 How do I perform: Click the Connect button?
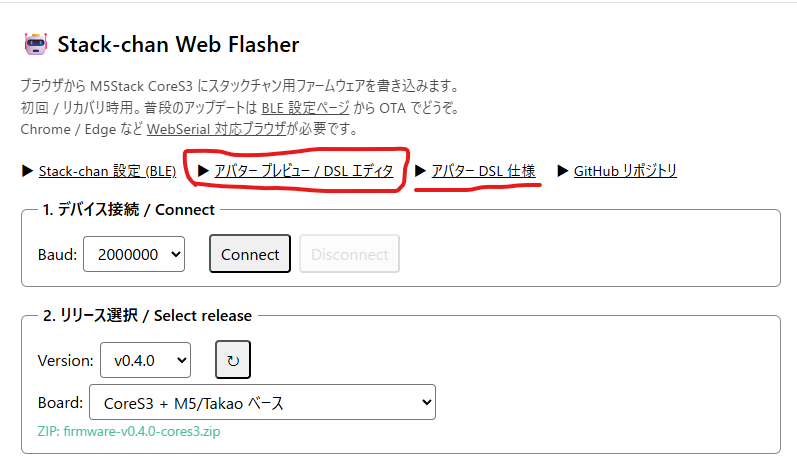click(250, 254)
